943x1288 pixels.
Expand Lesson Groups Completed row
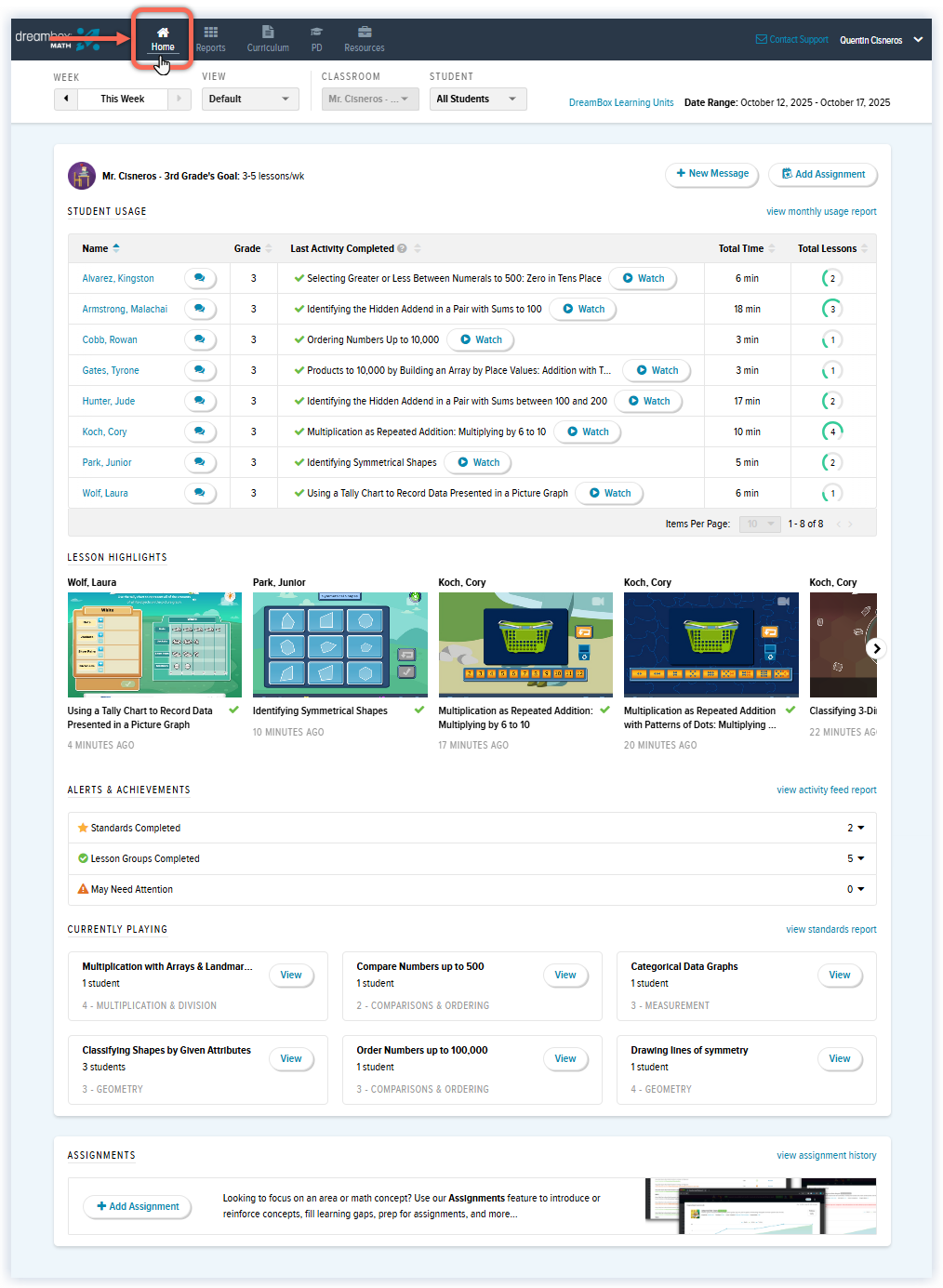pyautogui.click(x=472, y=858)
